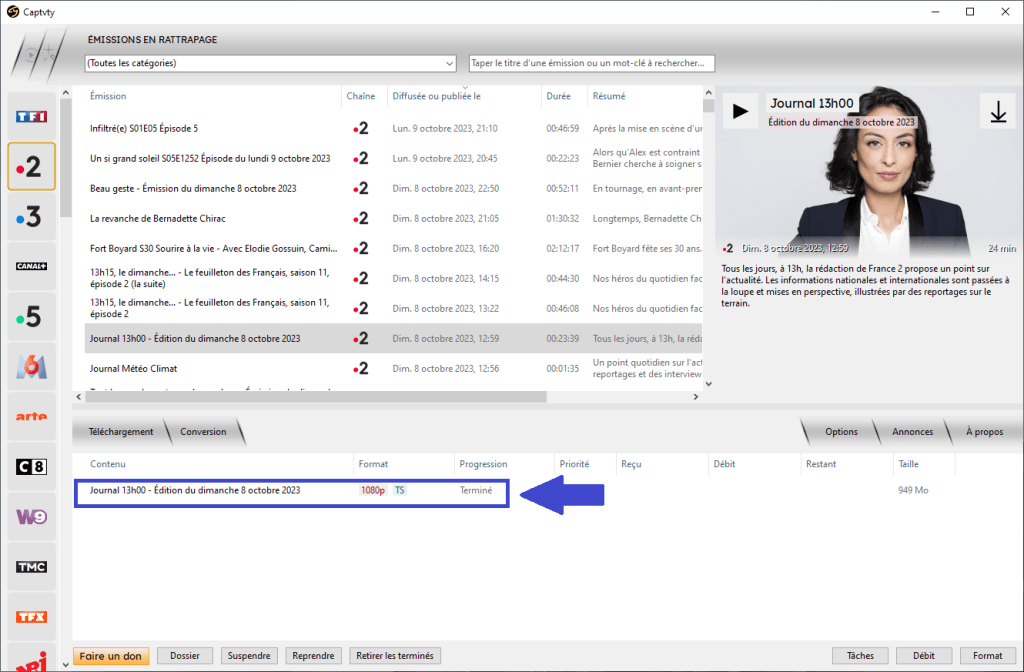Screen dimensions: 1024x672
Task: Click the 1080p format tag
Action: tap(373, 490)
